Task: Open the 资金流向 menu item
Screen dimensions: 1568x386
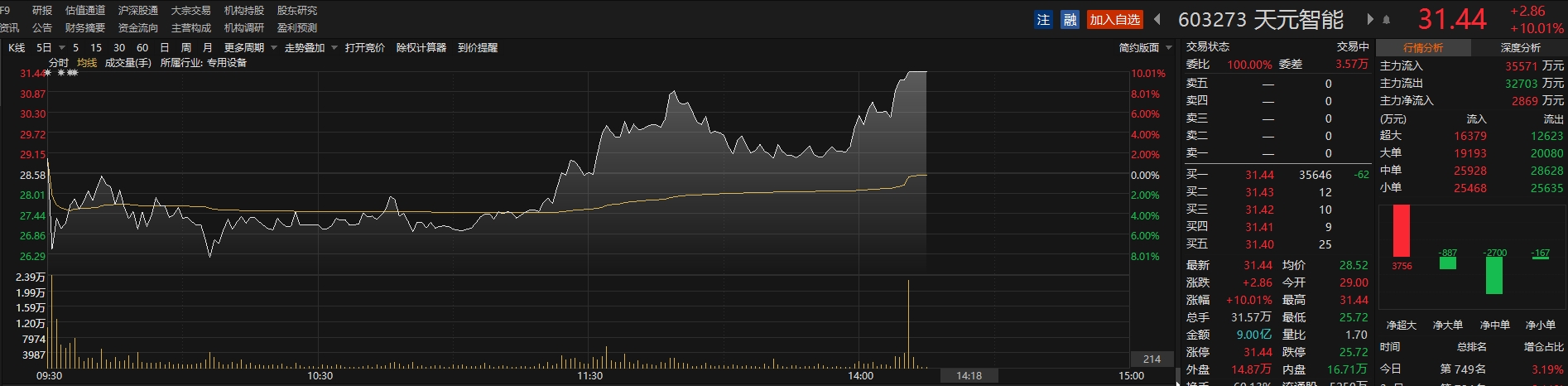Action: pyautogui.click(x=137, y=28)
